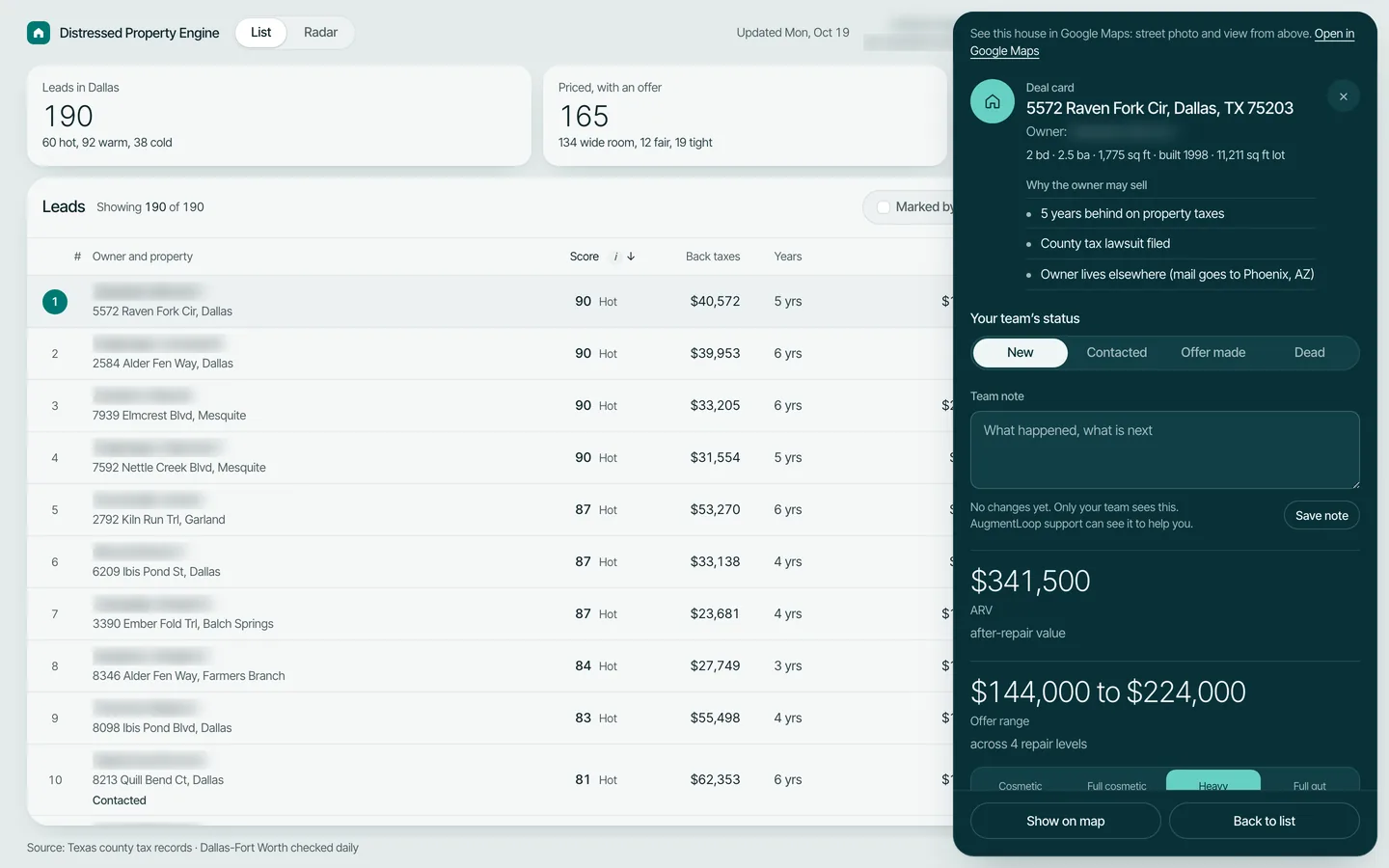Open the 5572 Raven Fork Cir lead row
This screenshot has width=1389, height=868.
tap(490, 302)
